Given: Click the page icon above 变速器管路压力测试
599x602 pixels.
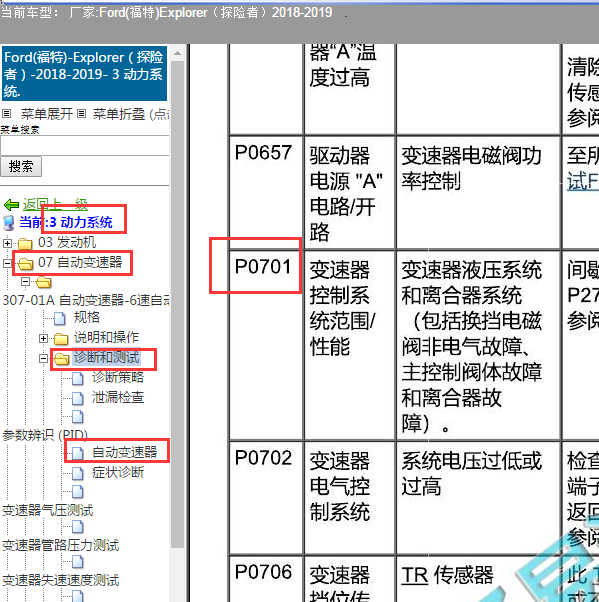Looking at the screenshot, I should point(78,527).
